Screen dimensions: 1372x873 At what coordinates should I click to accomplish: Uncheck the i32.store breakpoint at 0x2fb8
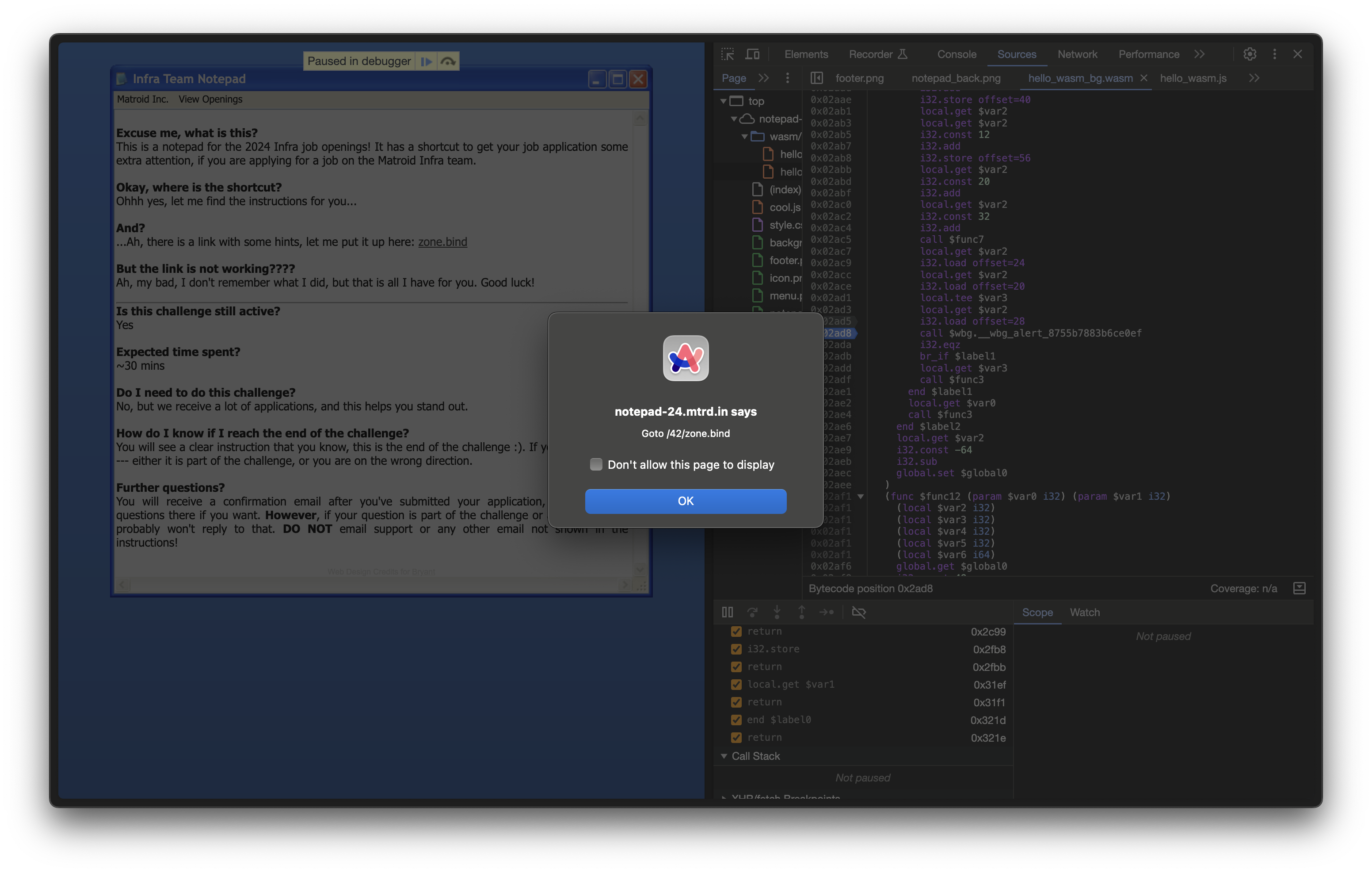[x=736, y=649]
